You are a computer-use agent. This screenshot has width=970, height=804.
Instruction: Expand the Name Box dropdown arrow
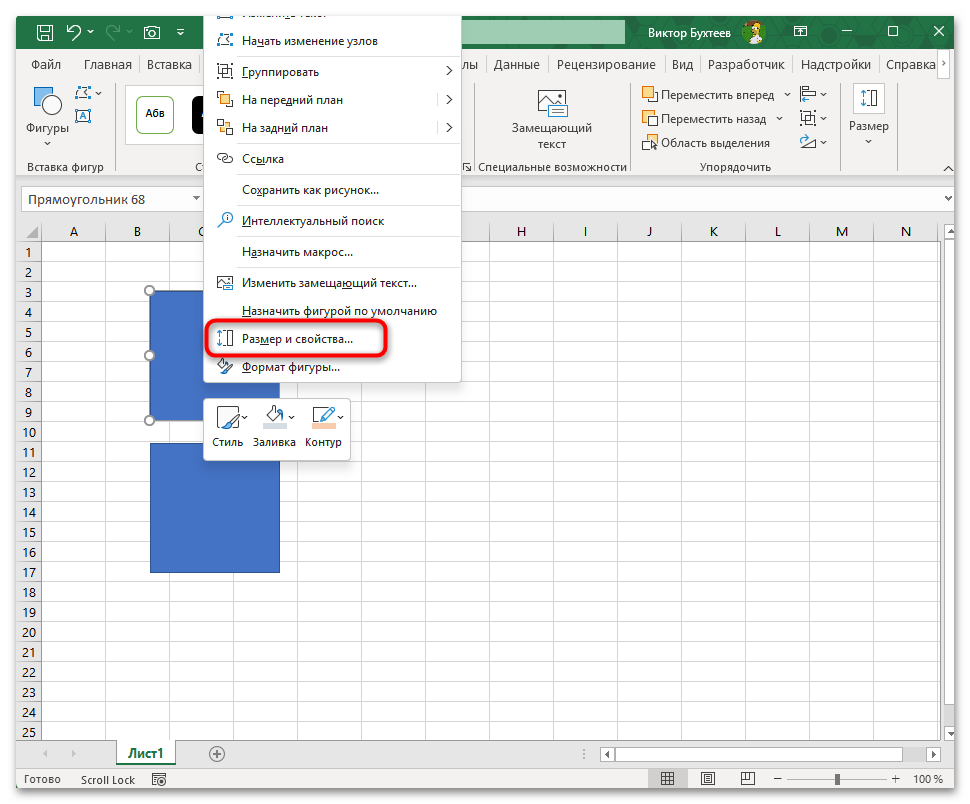pos(196,199)
